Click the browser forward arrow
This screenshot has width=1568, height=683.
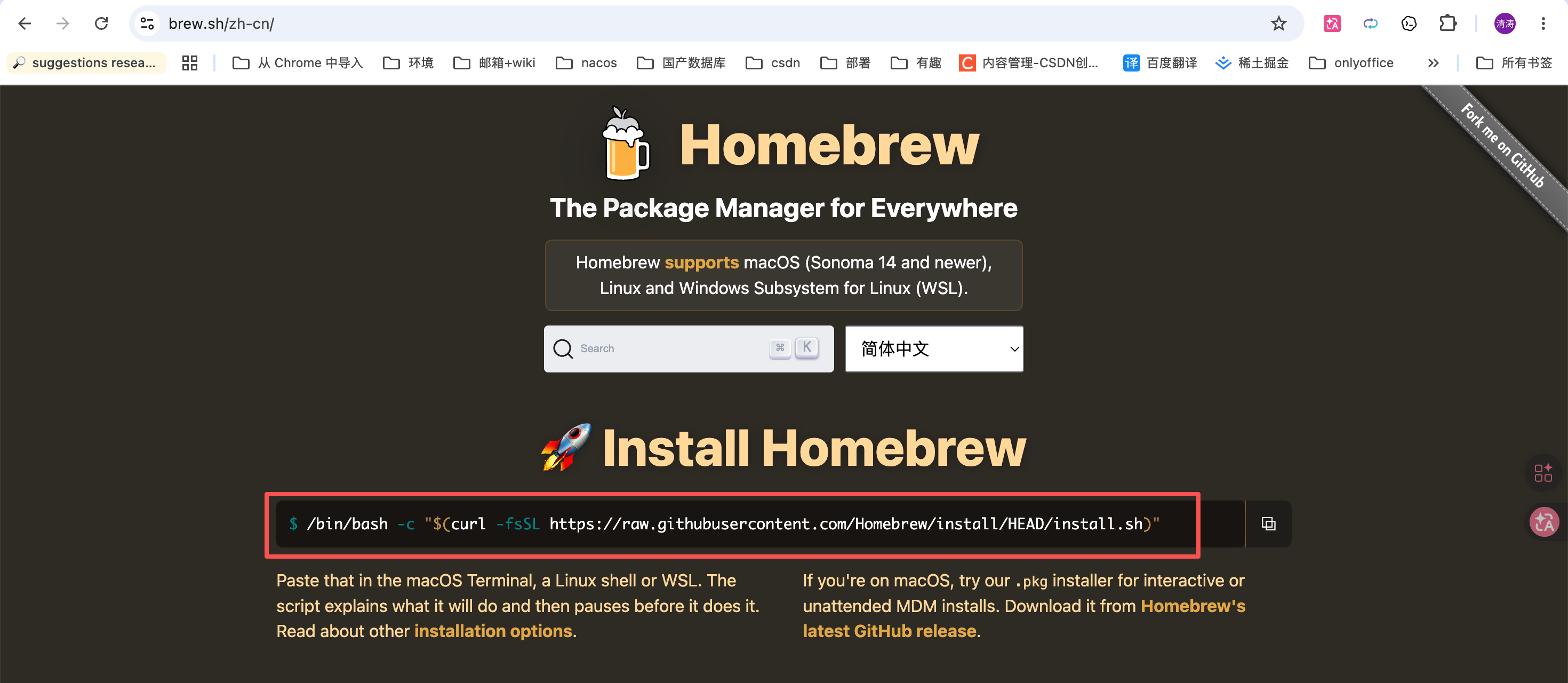coord(63,23)
